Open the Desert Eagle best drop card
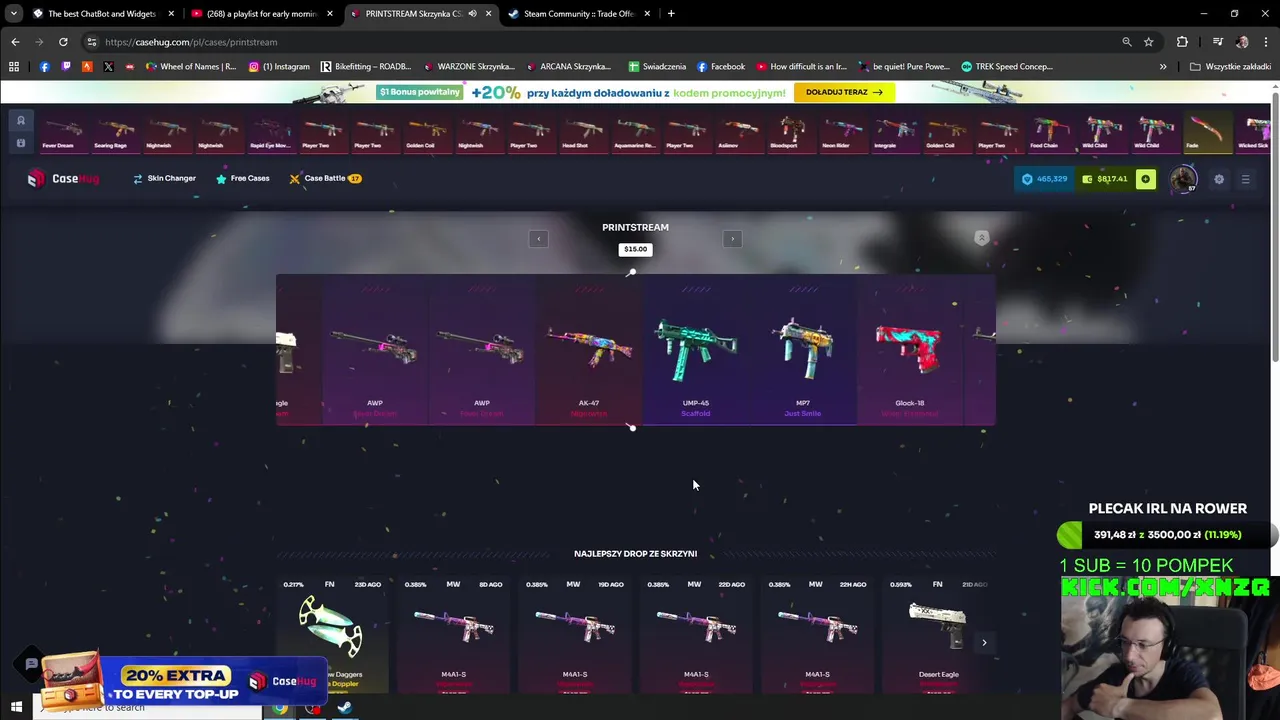 point(938,635)
